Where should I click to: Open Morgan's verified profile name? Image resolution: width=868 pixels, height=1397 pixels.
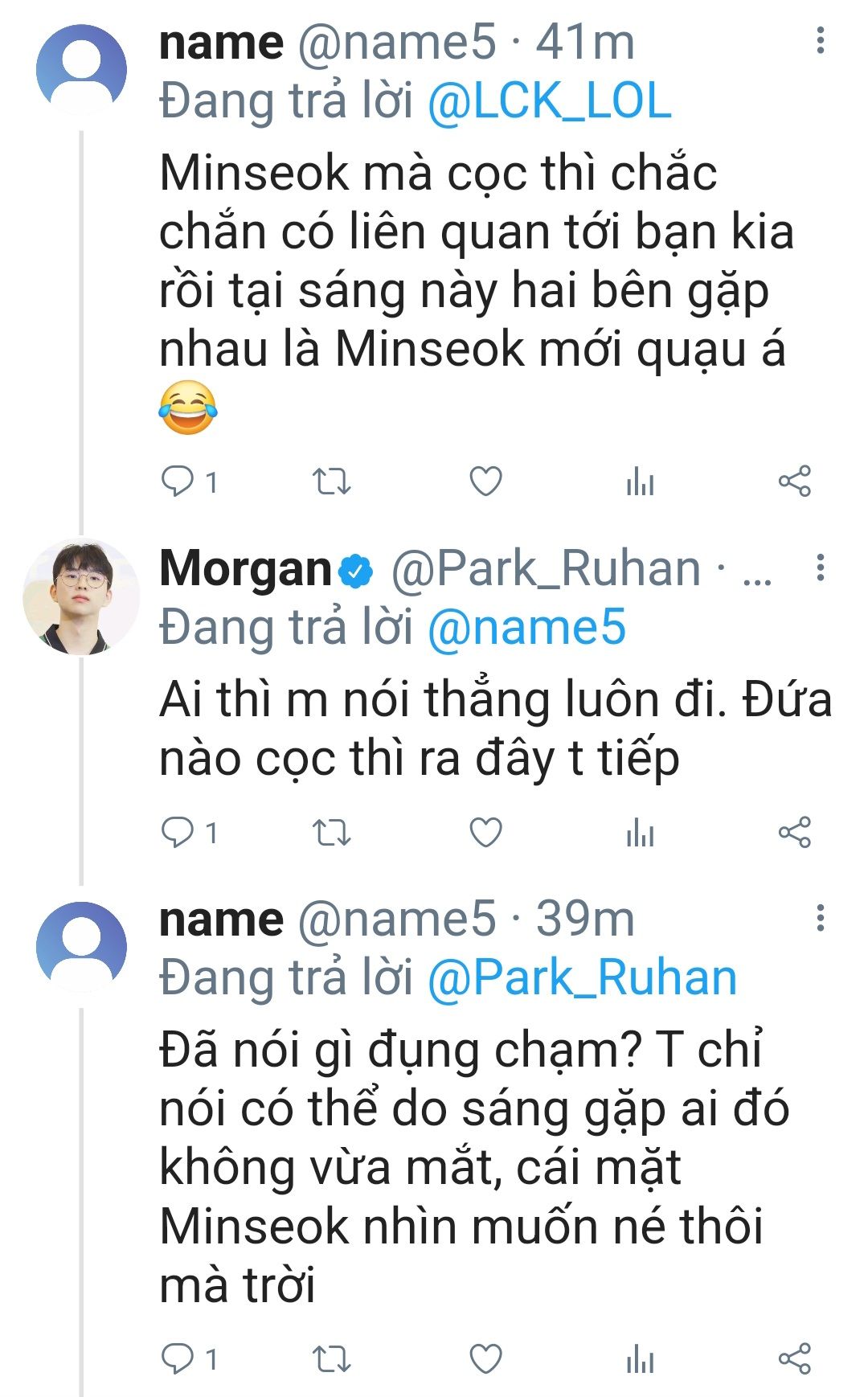coord(246,569)
